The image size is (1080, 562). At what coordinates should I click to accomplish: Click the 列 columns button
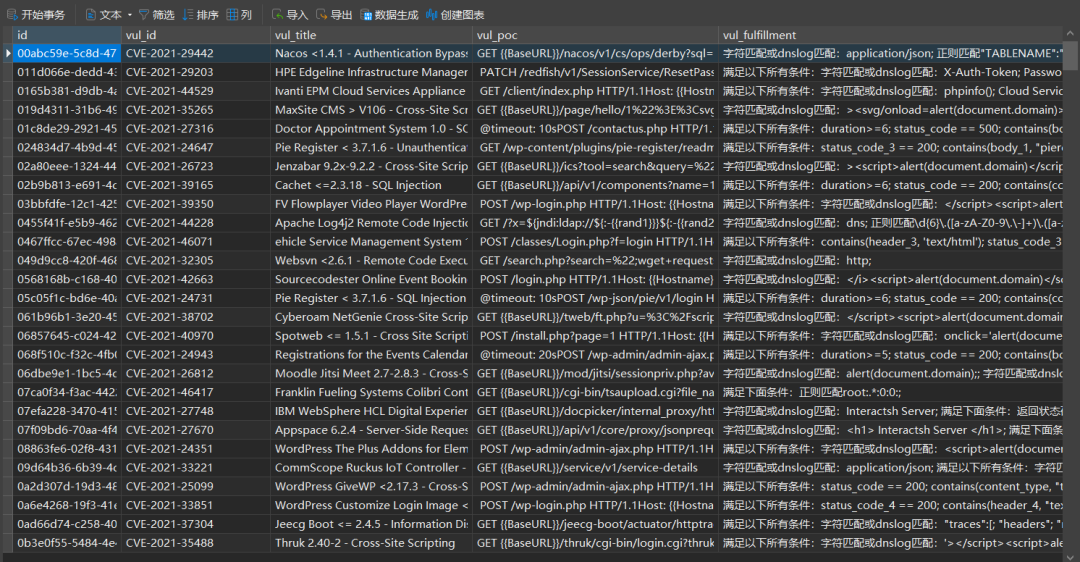pyautogui.click(x=239, y=14)
